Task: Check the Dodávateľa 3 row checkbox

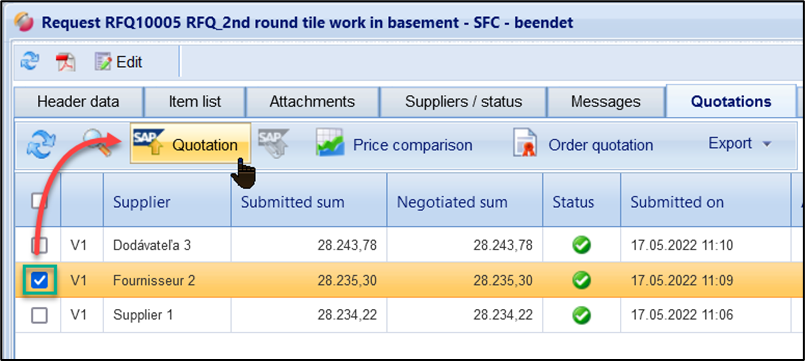Action: (x=39, y=245)
